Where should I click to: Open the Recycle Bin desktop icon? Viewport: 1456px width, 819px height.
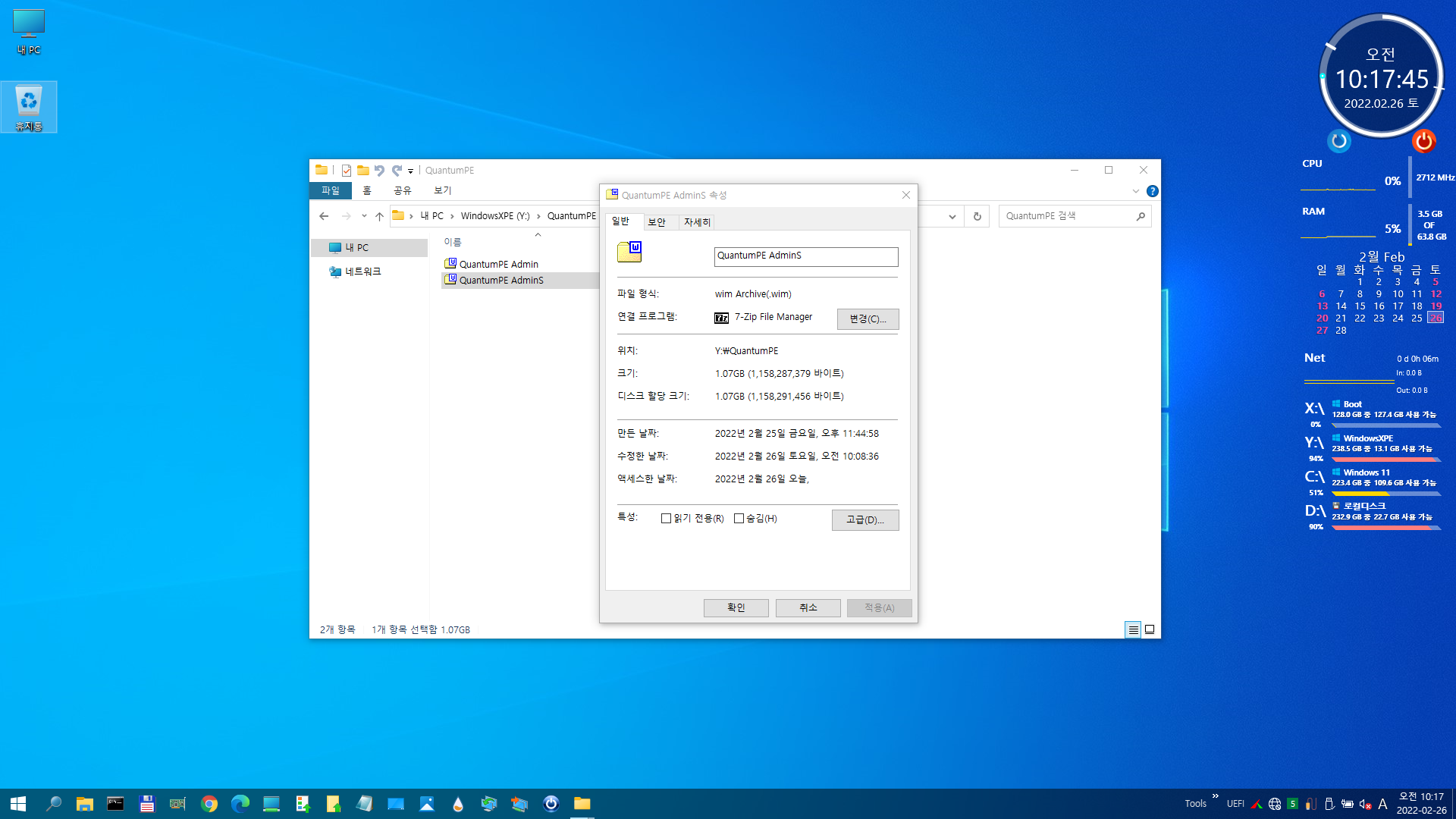[29, 107]
